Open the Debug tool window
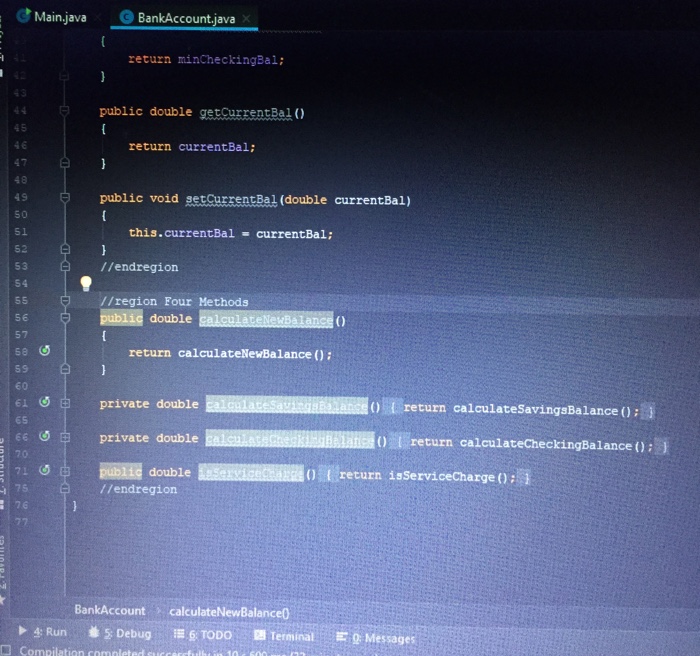This screenshot has height=656, width=700. [x=120, y=633]
